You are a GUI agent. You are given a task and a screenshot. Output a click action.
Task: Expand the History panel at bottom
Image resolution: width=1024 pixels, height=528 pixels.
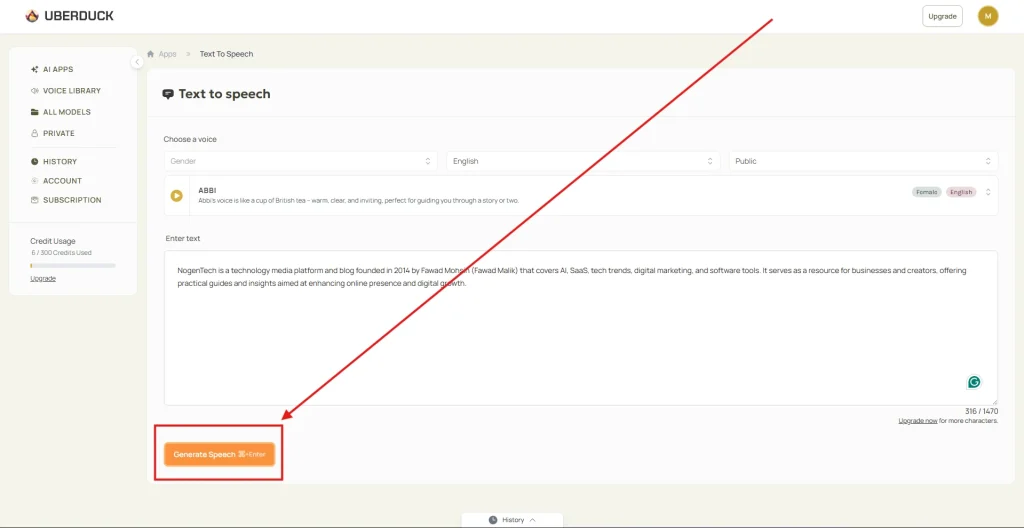coord(513,520)
